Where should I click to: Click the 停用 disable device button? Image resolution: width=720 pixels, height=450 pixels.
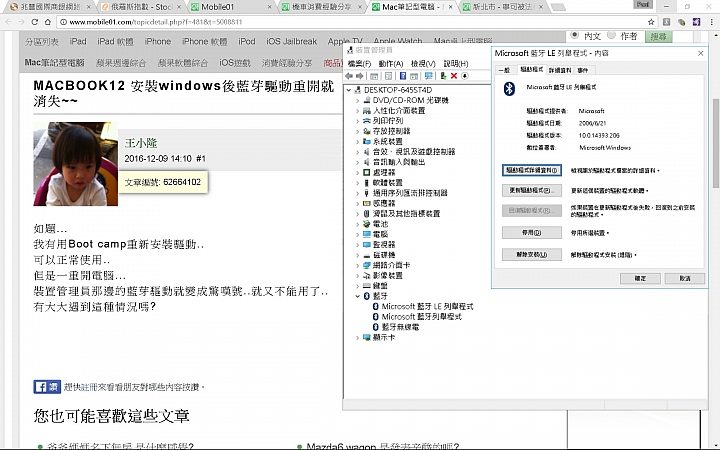pyautogui.click(x=532, y=233)
